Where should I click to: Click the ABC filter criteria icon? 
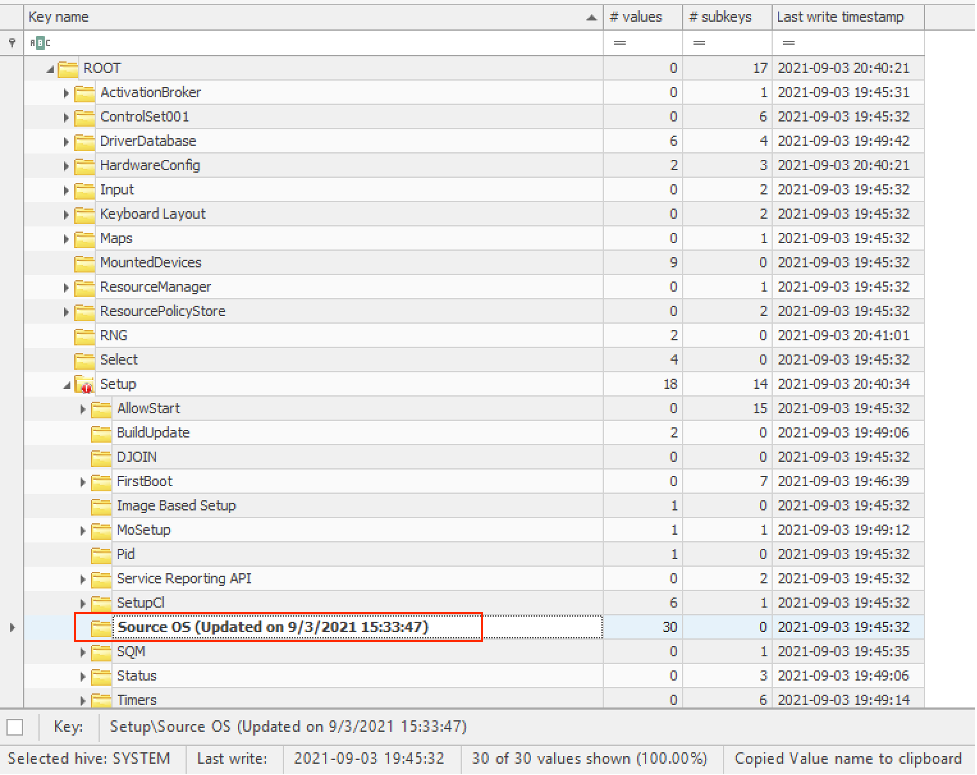click(39, 42)
